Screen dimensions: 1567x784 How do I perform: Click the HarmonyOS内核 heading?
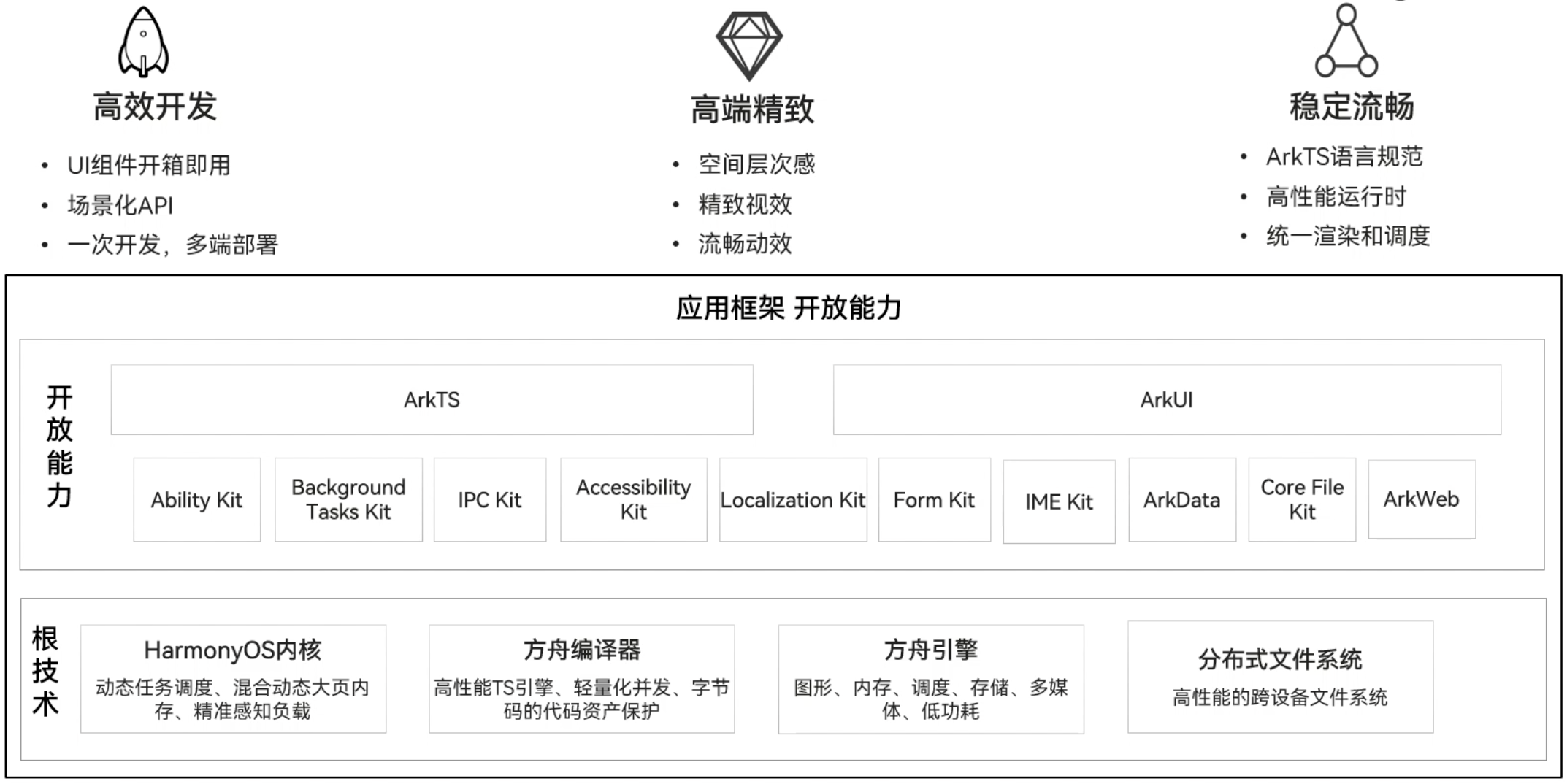pos(233,650)
